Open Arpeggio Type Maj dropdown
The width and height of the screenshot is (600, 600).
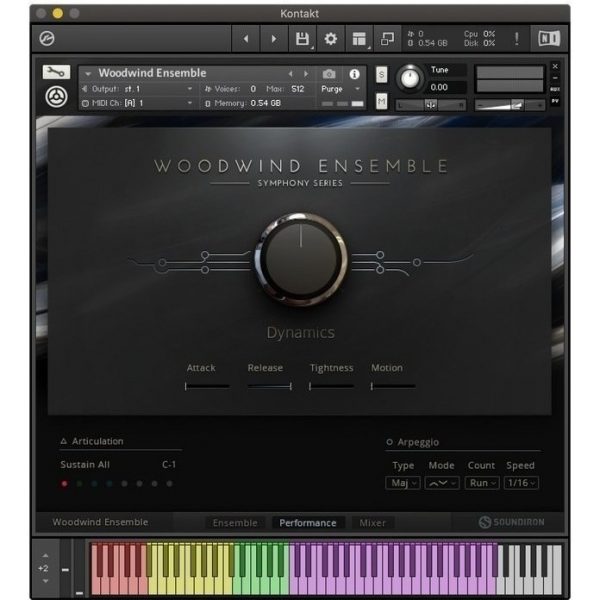(x=403, y=483)
